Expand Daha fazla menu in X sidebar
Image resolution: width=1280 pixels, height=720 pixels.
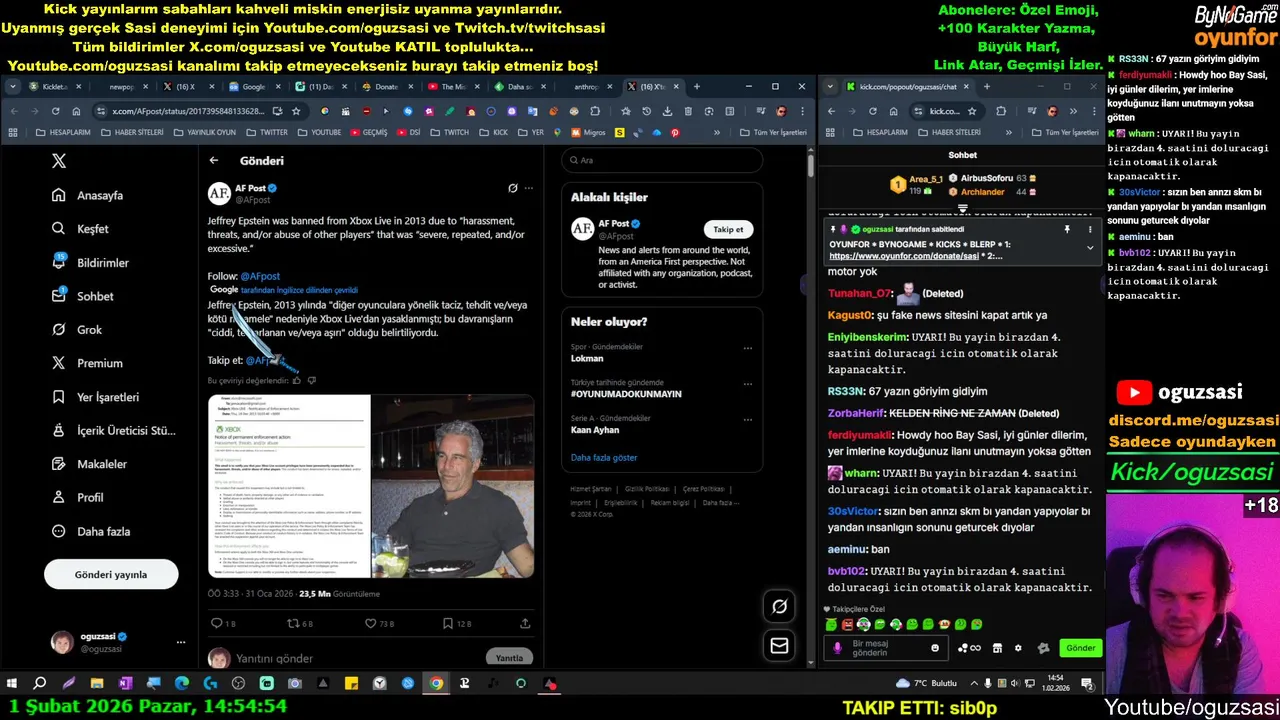point(91,531)
